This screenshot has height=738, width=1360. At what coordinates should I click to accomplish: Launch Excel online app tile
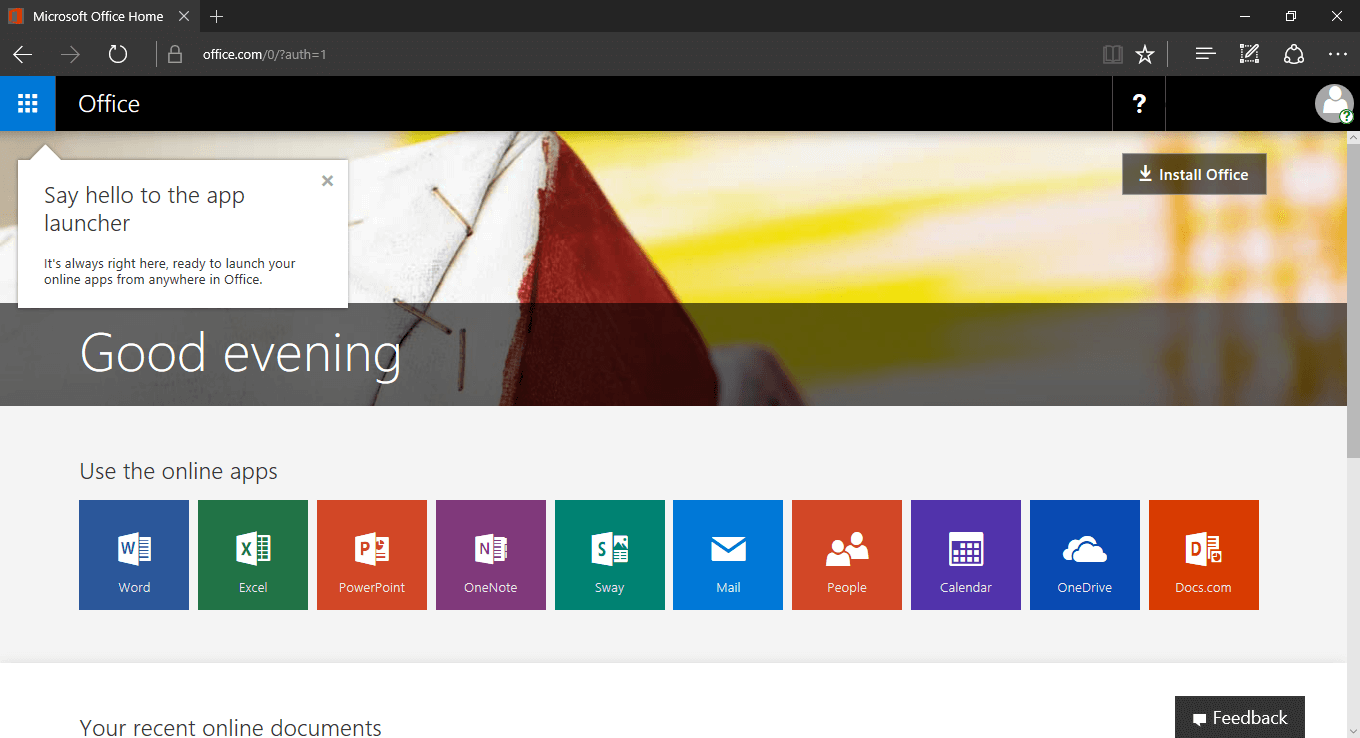click(x=253, y=555)
